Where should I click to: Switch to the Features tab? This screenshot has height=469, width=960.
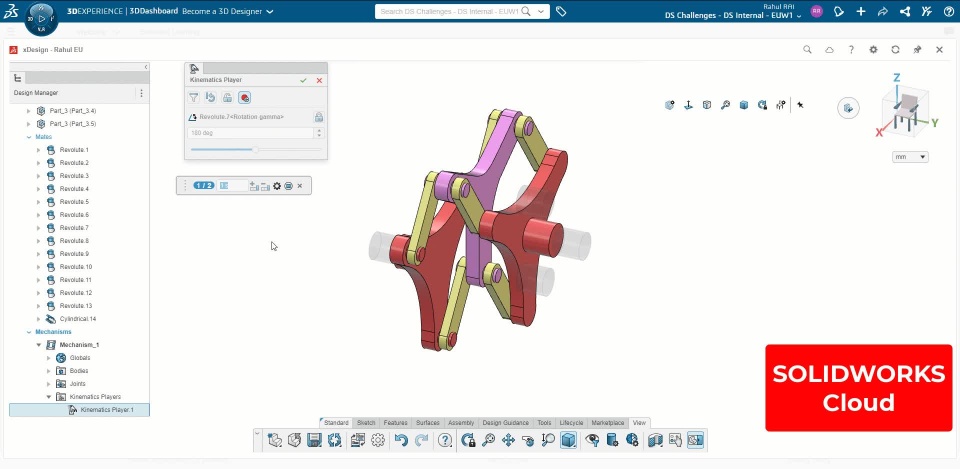pos(396,422)
